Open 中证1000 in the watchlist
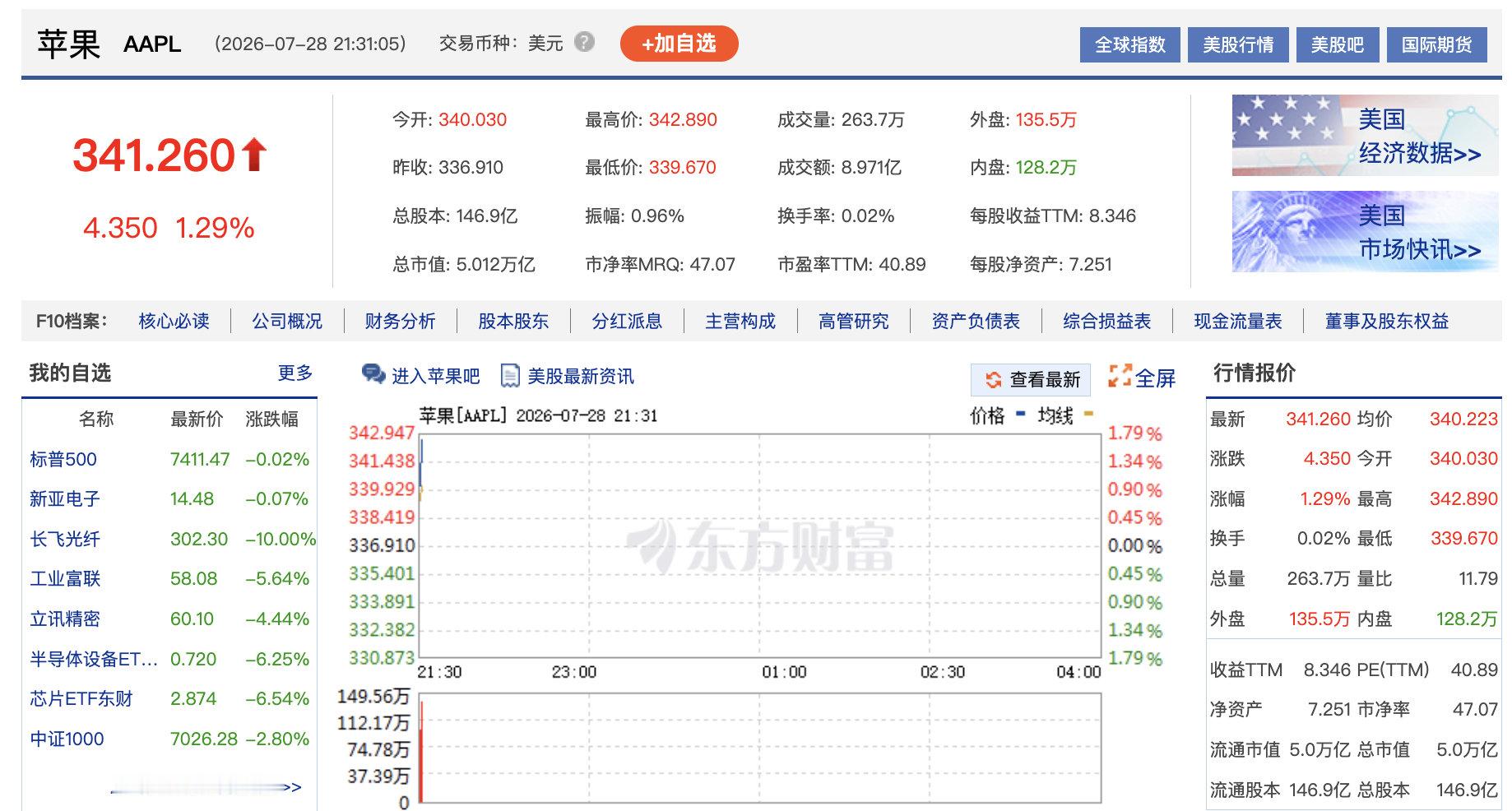1512x811 pixels. pyautogui.click(x=67, y=739)
